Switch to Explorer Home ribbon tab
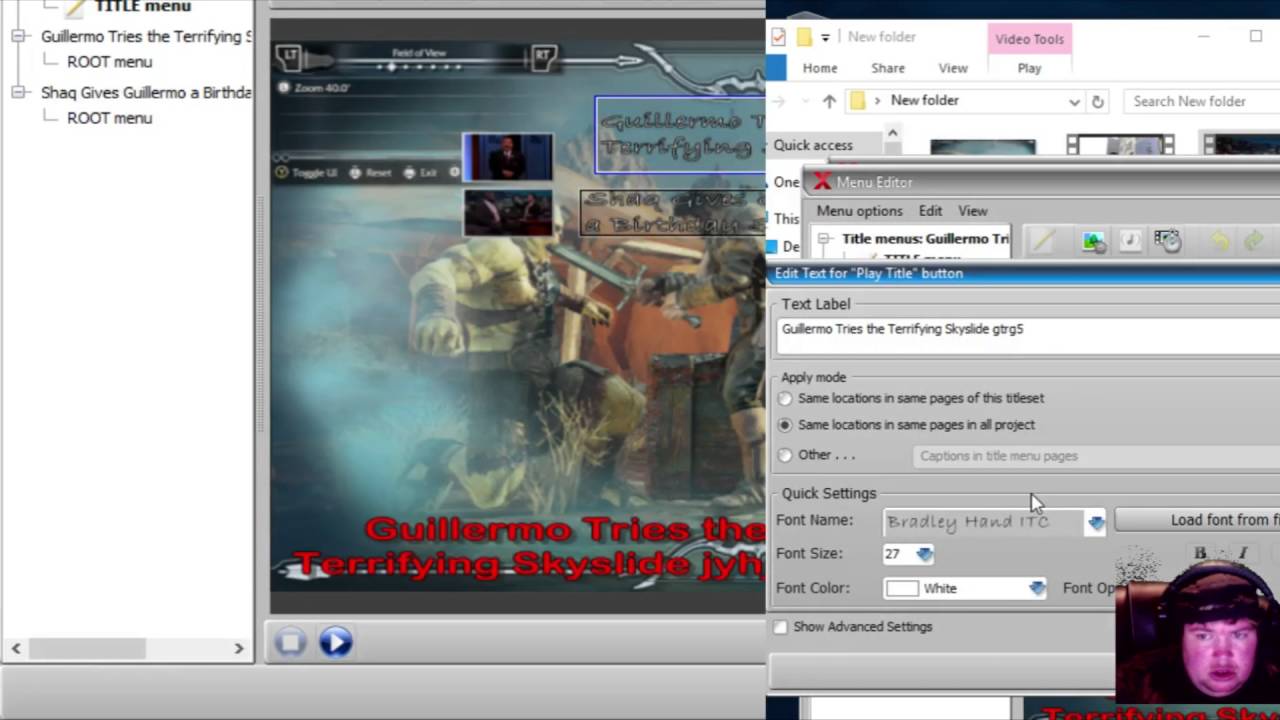This screenshot has width=1280, height=720. click(x=819, y=68)
